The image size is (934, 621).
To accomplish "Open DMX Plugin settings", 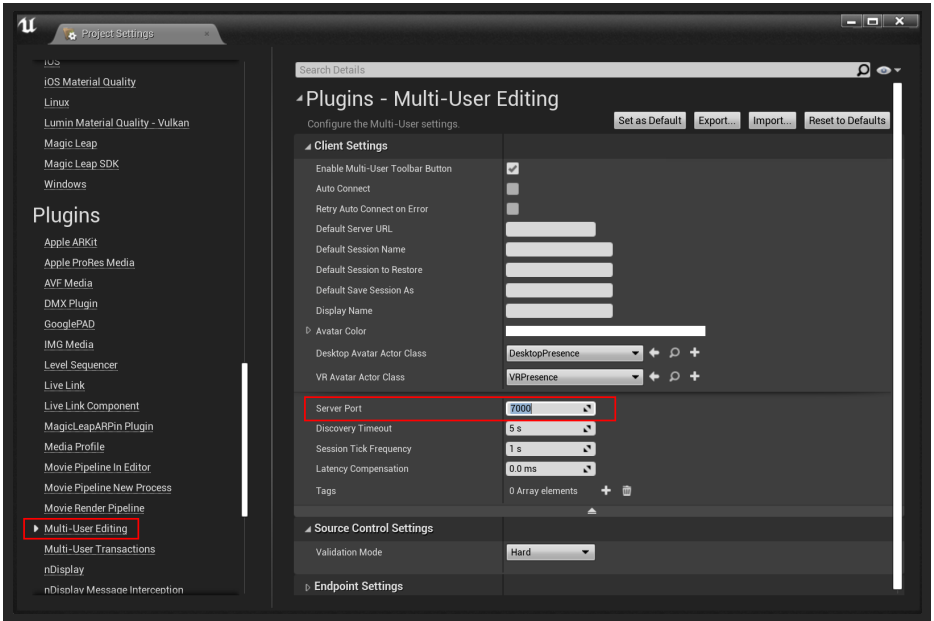I will (71, 304).
